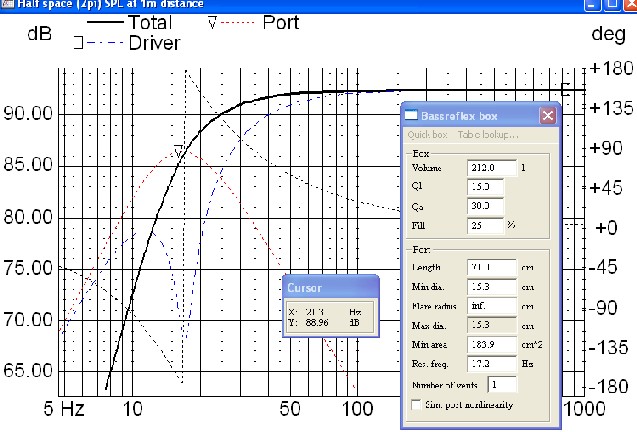637x432 pixels.
Task: Click the Flare radius field
Action: (x=492, y=306)
